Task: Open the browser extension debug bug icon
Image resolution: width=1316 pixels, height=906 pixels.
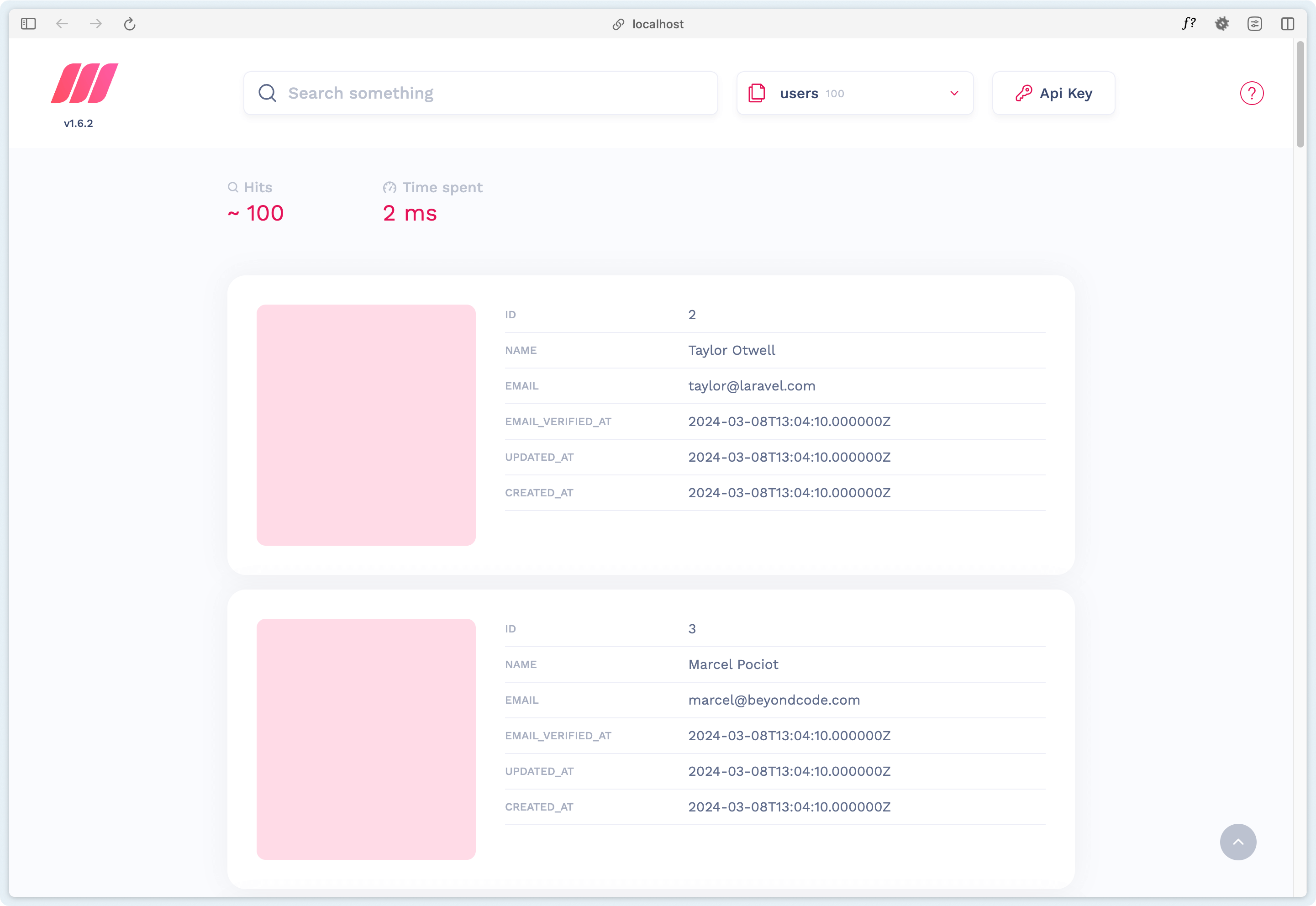Action: (x=1222, y=23)
